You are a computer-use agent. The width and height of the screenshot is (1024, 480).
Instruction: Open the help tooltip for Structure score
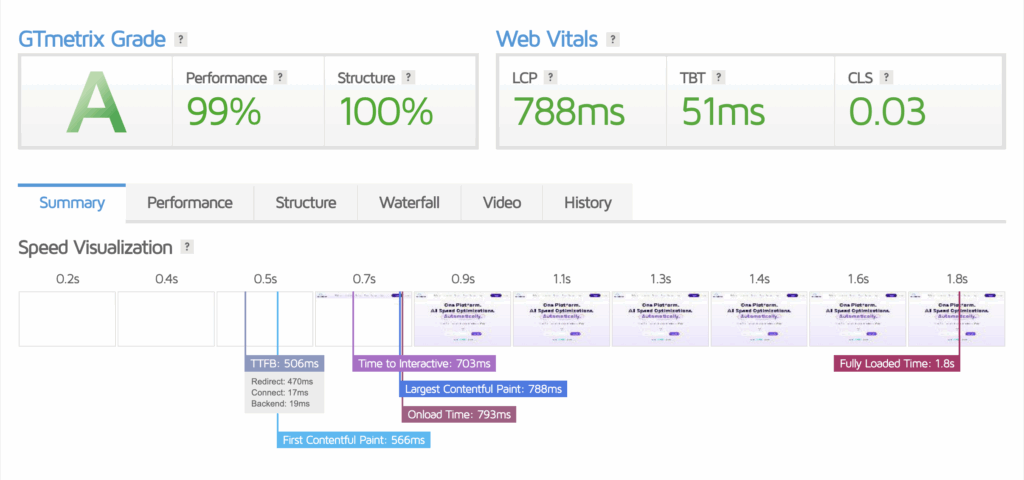click(408, 78)
